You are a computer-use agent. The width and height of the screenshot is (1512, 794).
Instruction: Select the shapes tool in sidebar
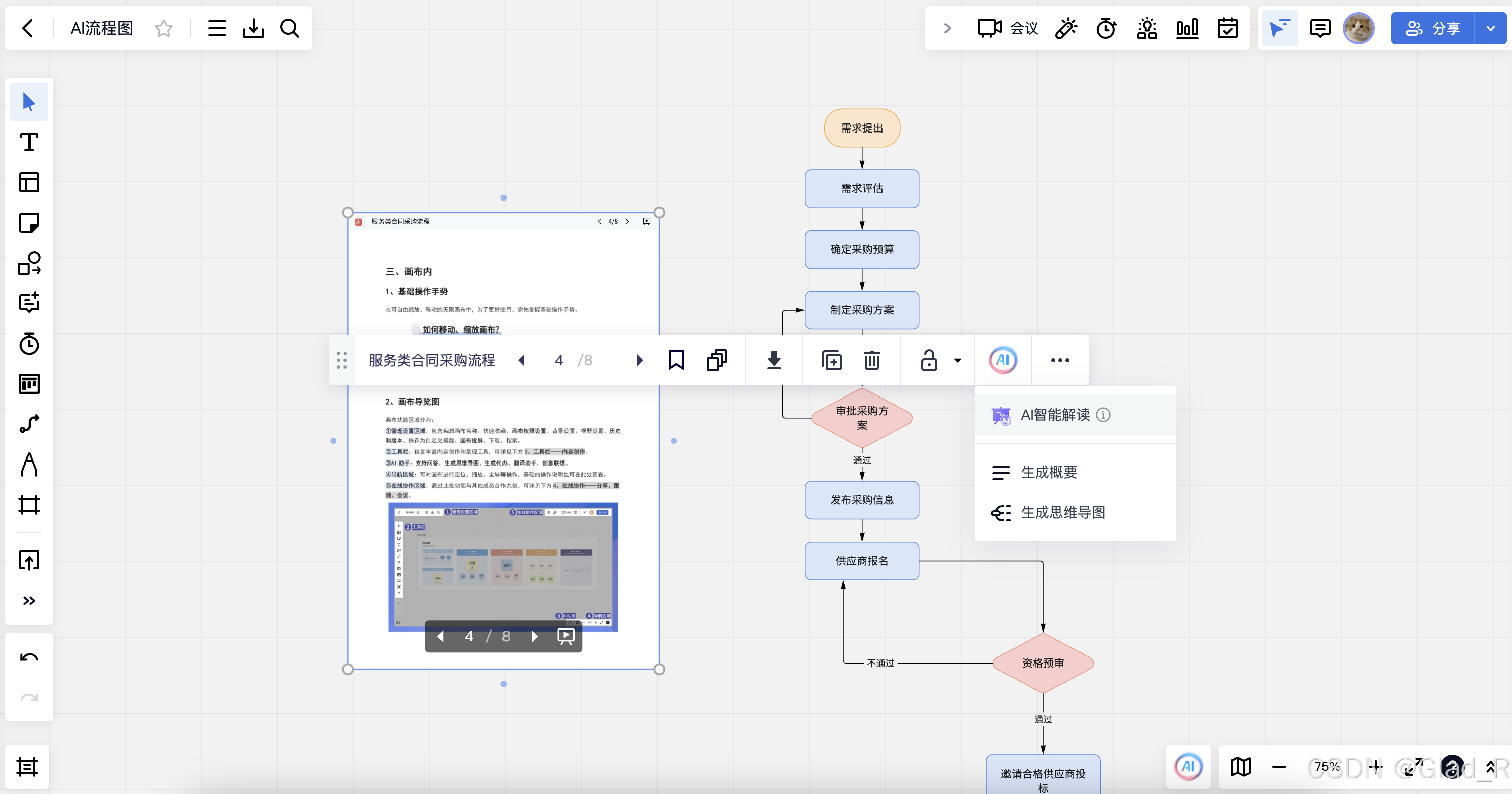pos(29,263)
